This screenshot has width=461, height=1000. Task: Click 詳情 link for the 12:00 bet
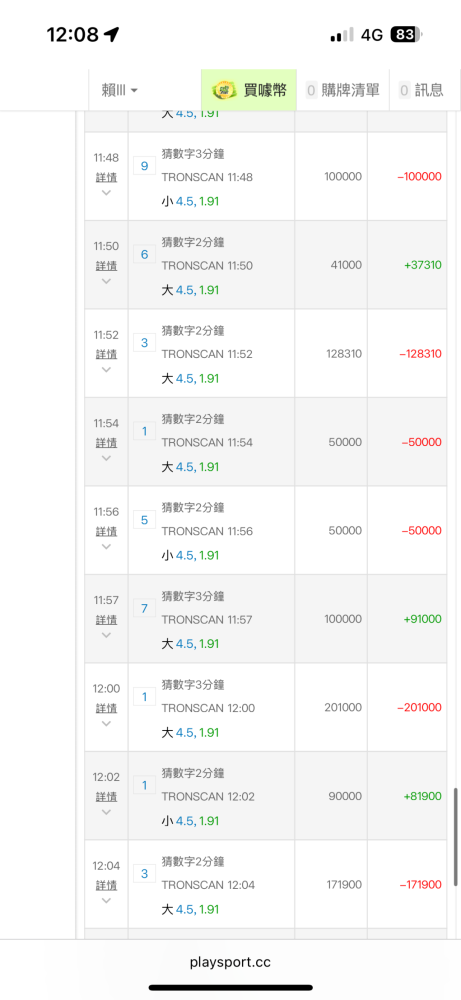106,708
